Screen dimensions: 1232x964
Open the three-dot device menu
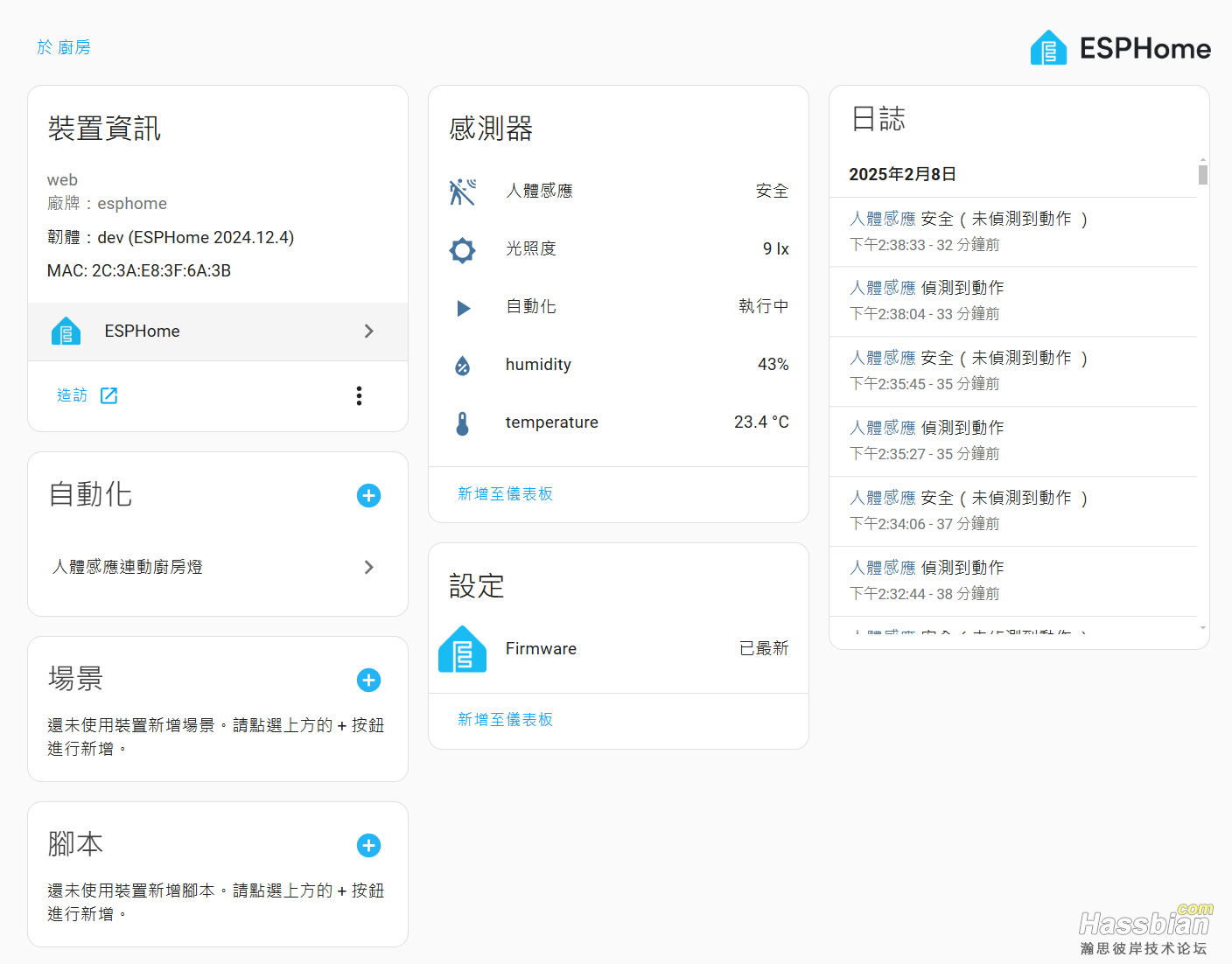[x=359, y=395]
